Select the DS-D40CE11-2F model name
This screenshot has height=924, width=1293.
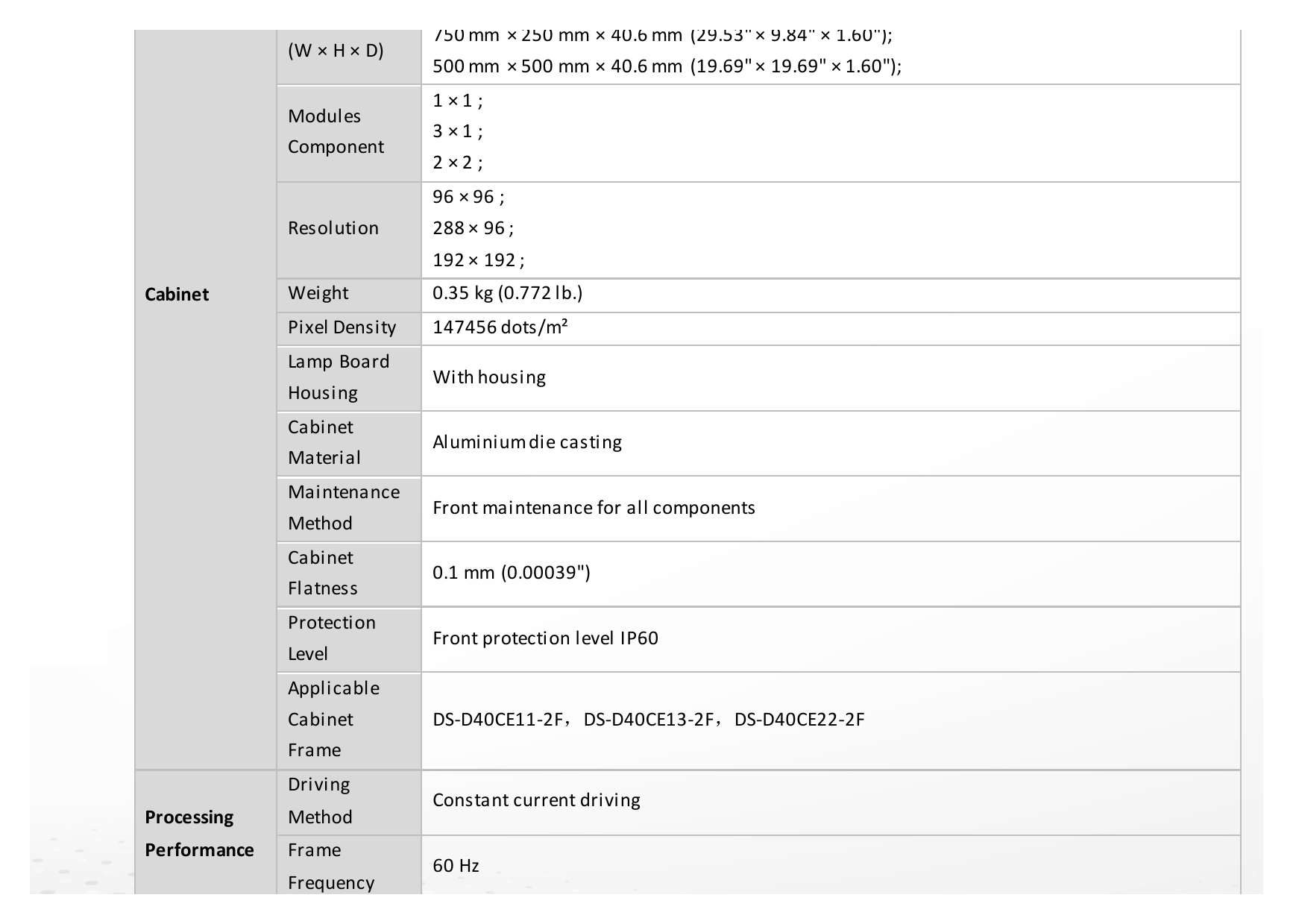click(x=497, y=720)
